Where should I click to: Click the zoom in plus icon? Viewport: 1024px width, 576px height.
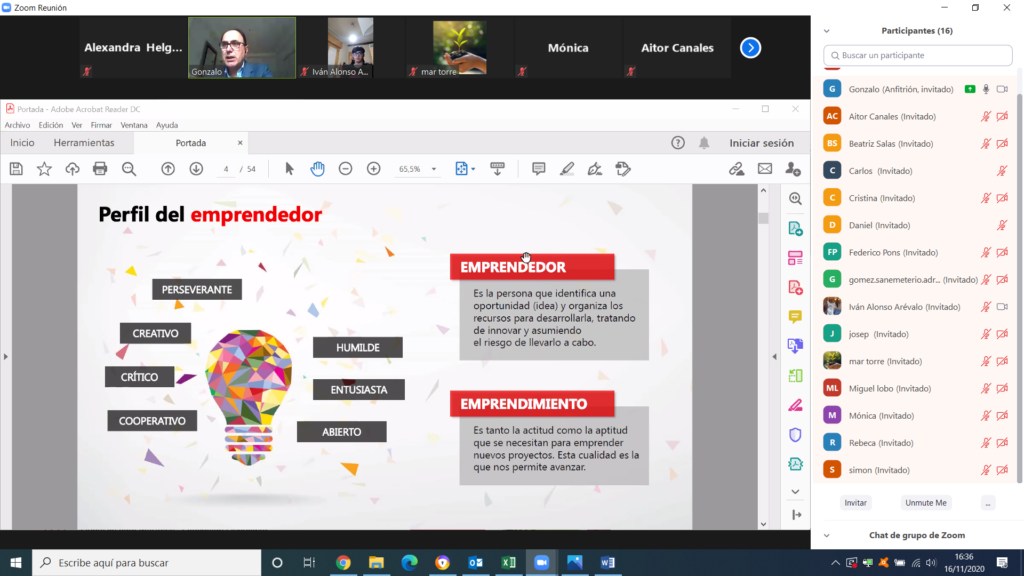[x=373, y=169]
